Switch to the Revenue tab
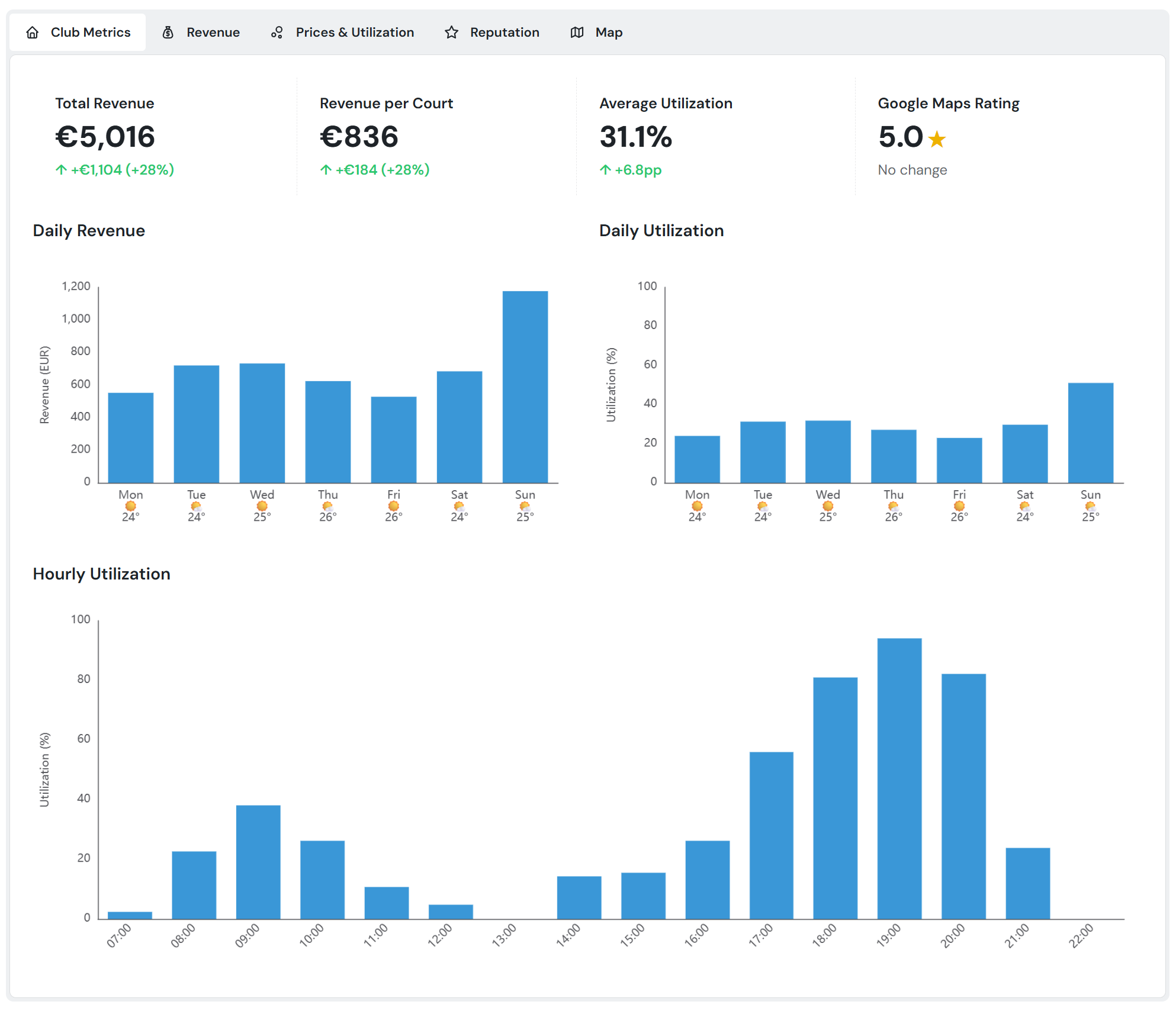Viewport: 1176px width, 1011px height. pos(213,32)
